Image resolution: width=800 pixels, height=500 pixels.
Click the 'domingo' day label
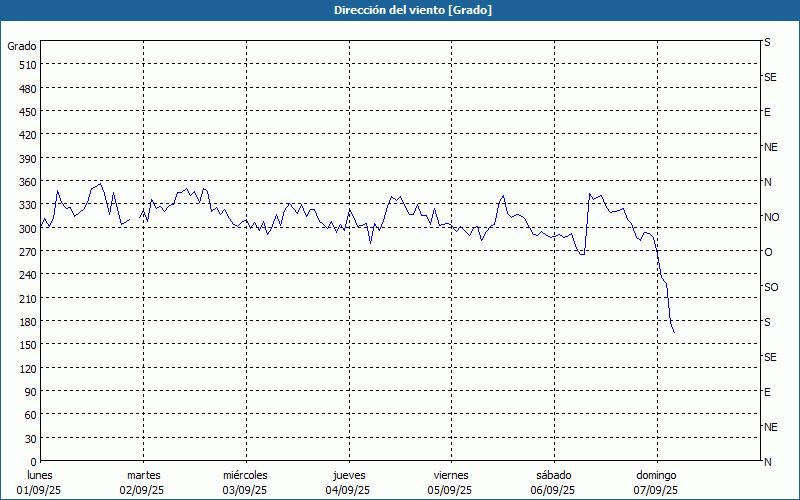point(656,475)
